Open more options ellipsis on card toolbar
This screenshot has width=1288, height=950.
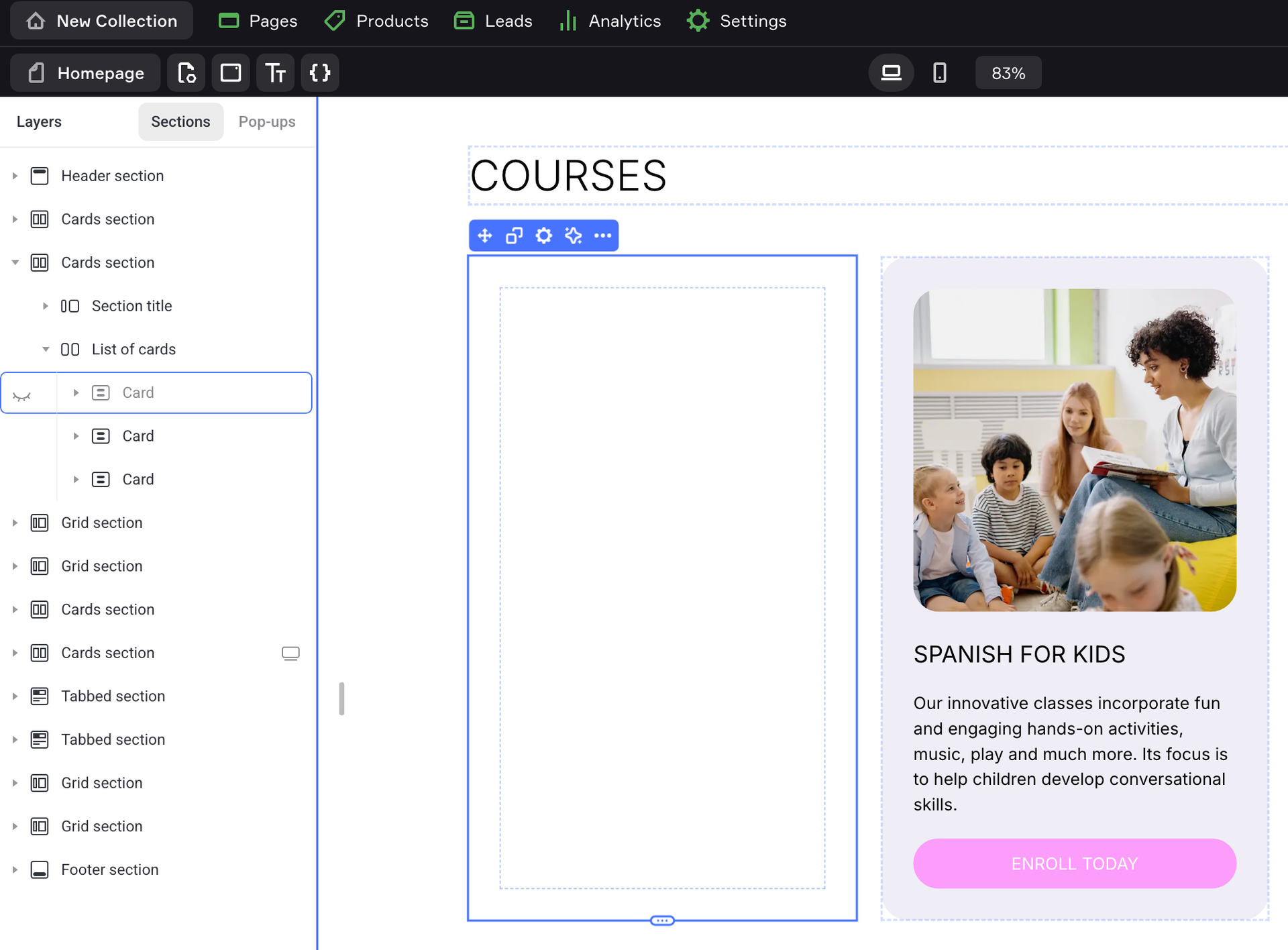(x=602, y=235)
